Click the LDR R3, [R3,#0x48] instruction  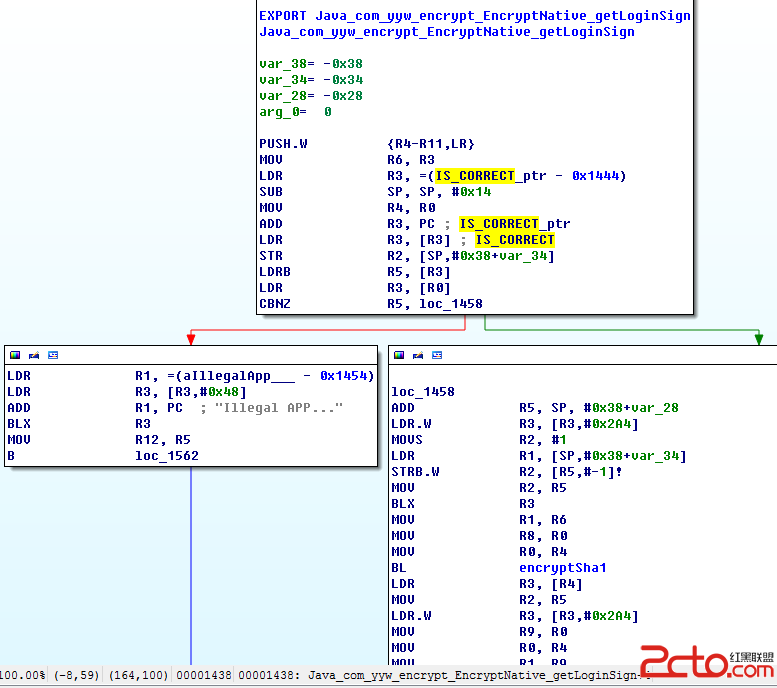pyautogui.click(x=127, y=392)
